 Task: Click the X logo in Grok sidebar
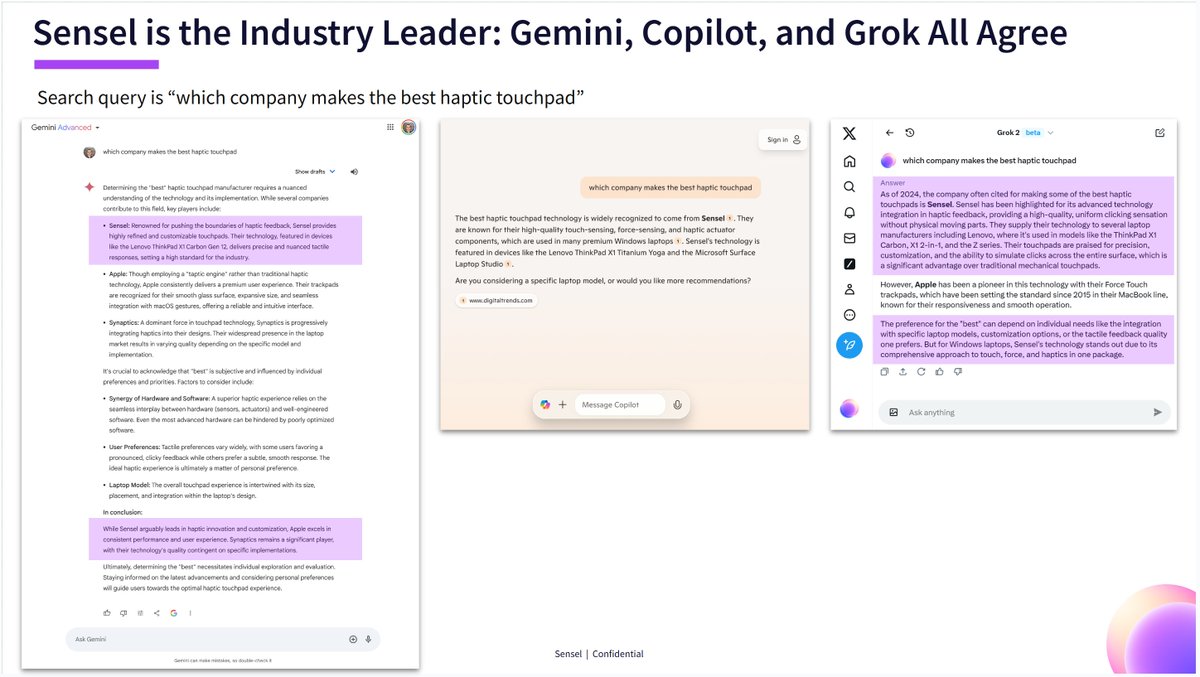coord(849,133)
